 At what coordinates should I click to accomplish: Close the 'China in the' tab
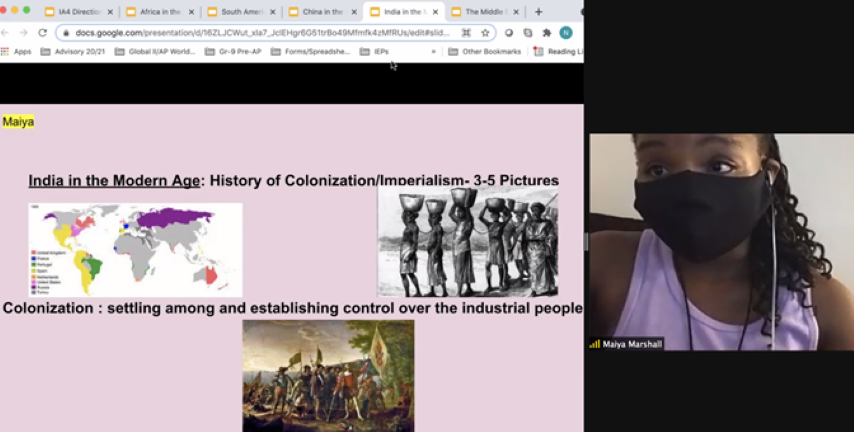click(x=353, y=12)
